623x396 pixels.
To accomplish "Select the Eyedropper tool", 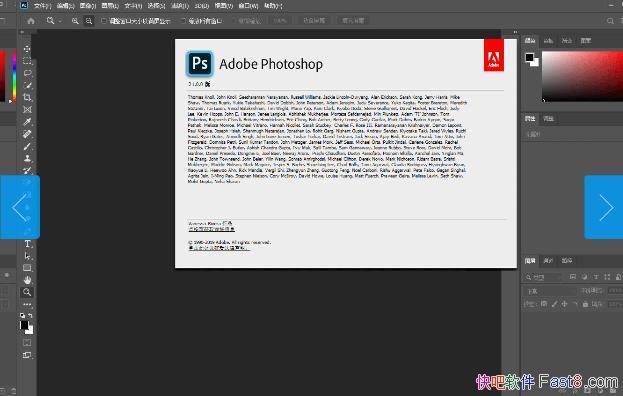I will coord(27,122).
